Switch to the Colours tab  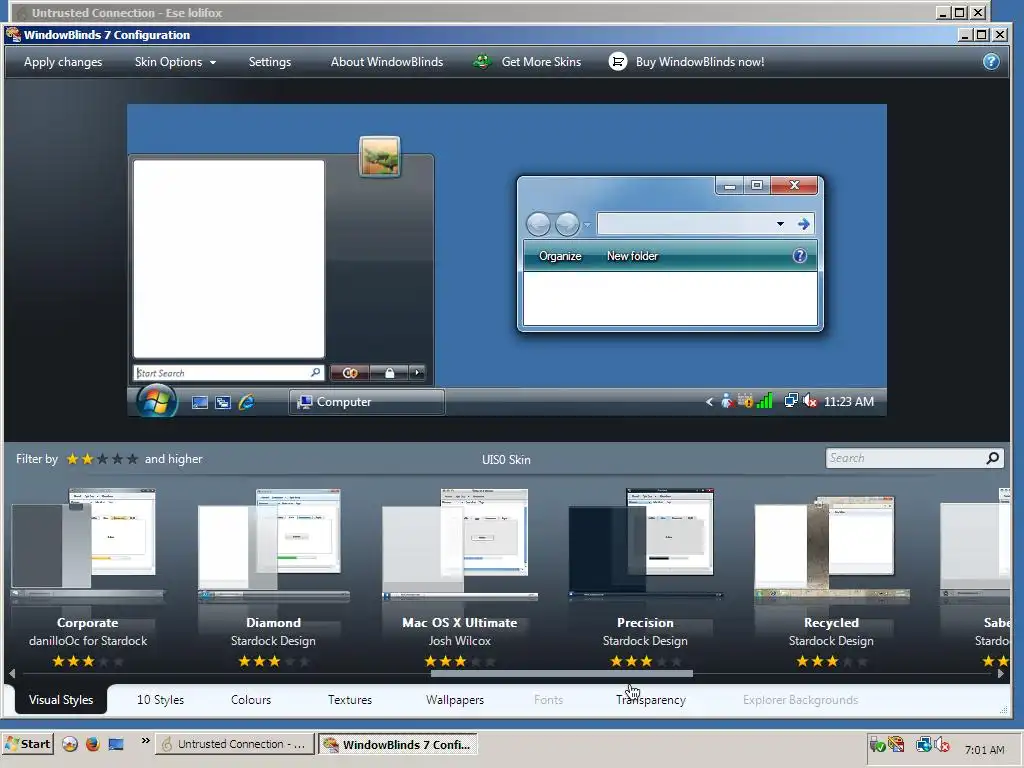[x=251, y=699]
